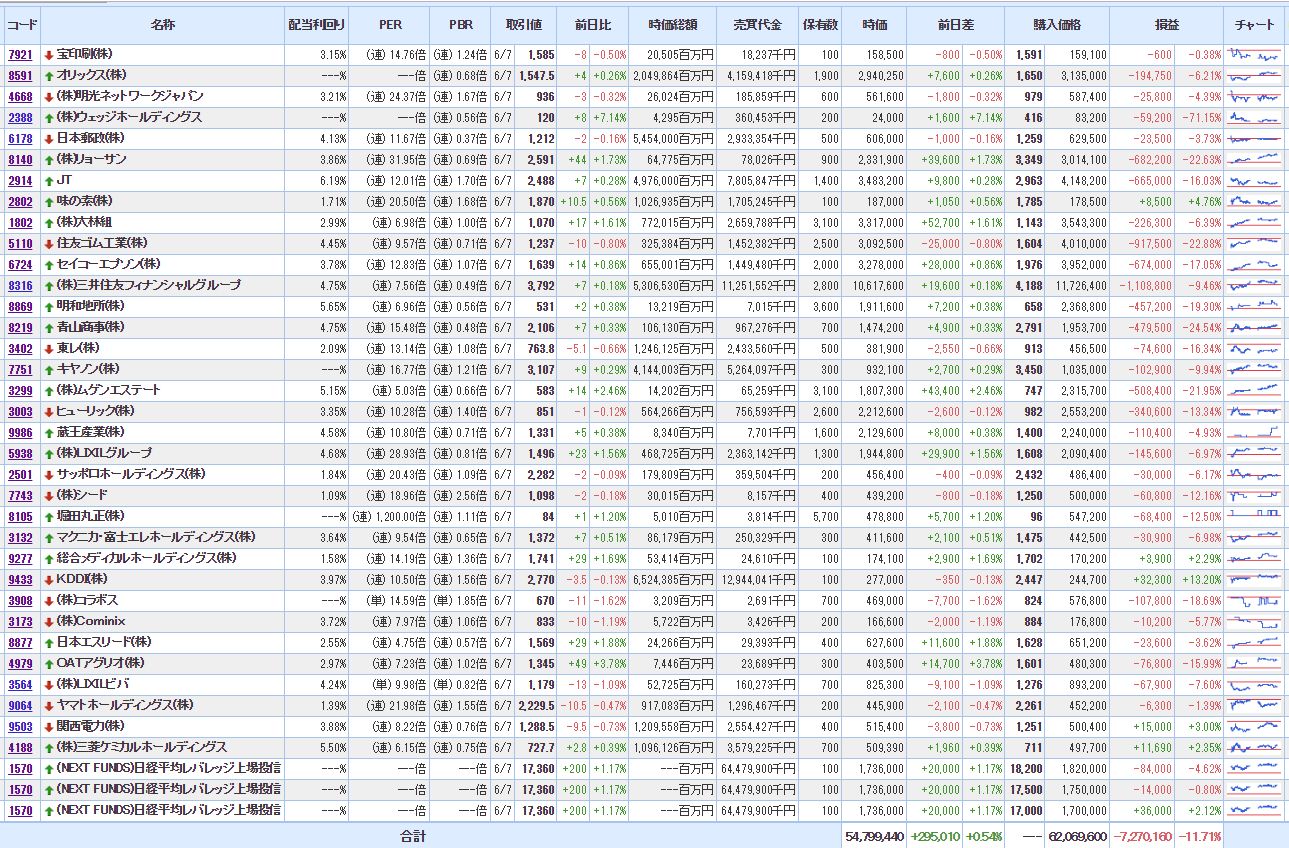This screenshot has width=1289, height=848.
Task: Click the 損益 column header
Action: tap(1166, 25)
